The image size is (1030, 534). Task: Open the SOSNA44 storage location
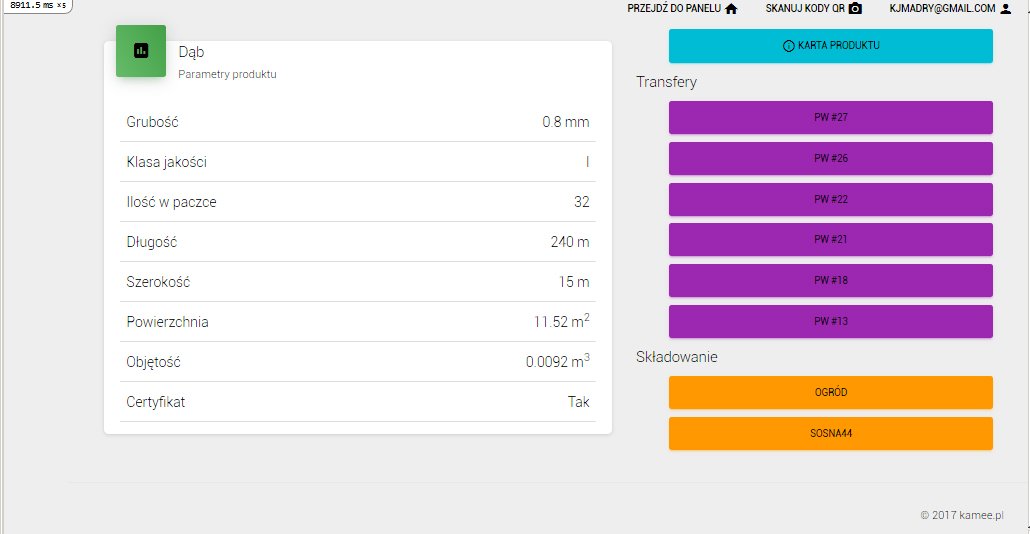click(x=830, y=433)
